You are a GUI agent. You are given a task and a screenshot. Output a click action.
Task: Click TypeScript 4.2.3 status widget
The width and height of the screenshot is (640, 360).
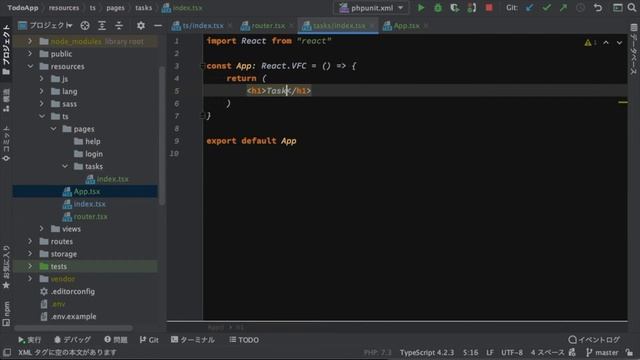pyautogui.click(x=427, y=352)
